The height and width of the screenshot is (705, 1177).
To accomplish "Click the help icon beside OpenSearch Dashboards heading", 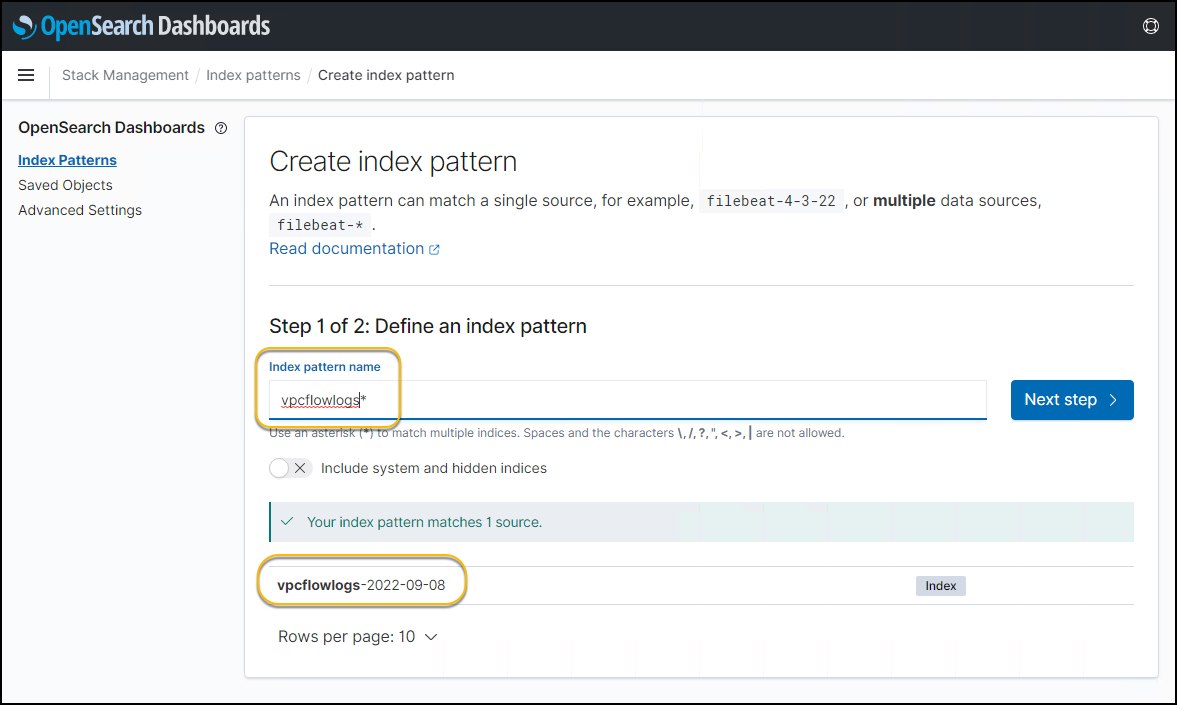I will 221,128.
